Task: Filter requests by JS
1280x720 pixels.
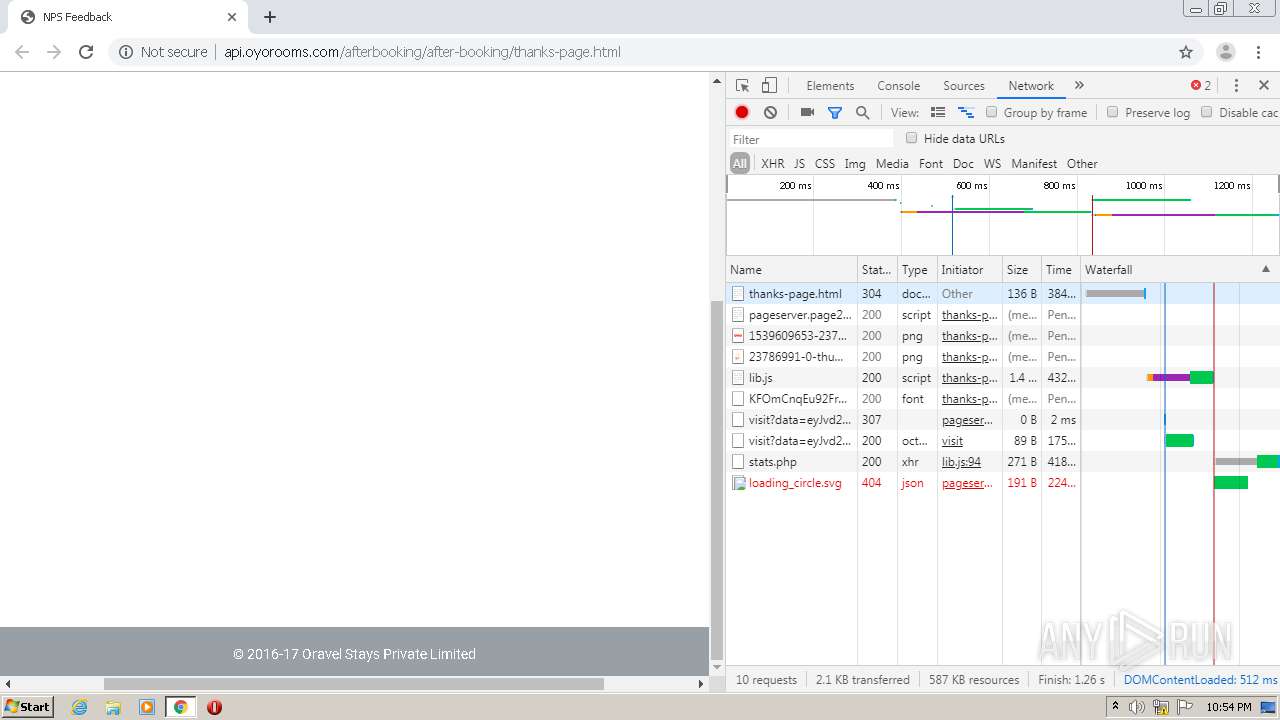Action: point(799,164)
